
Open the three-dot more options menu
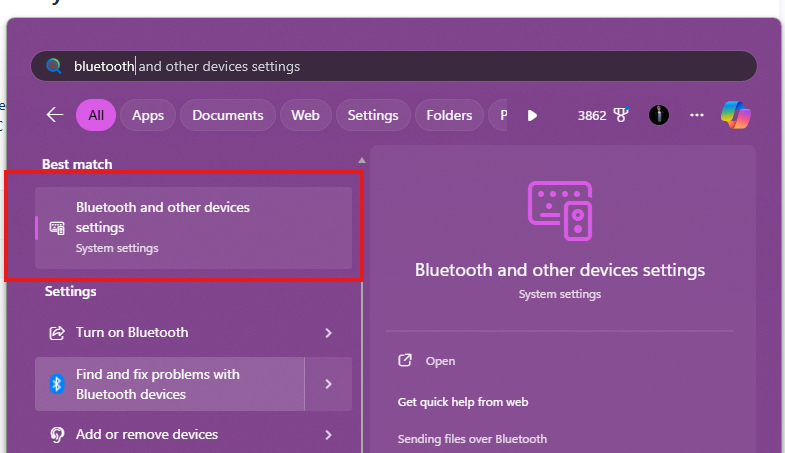click(697, 115)
